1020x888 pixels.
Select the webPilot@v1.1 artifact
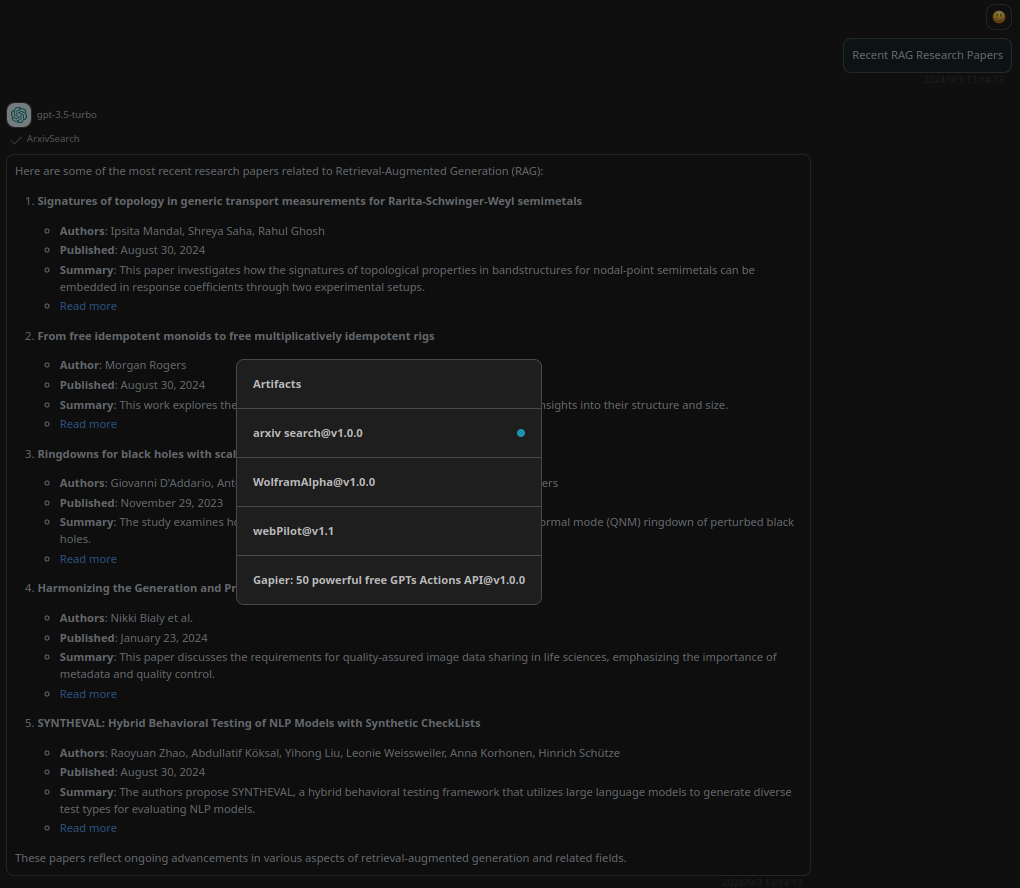(389, 531)
